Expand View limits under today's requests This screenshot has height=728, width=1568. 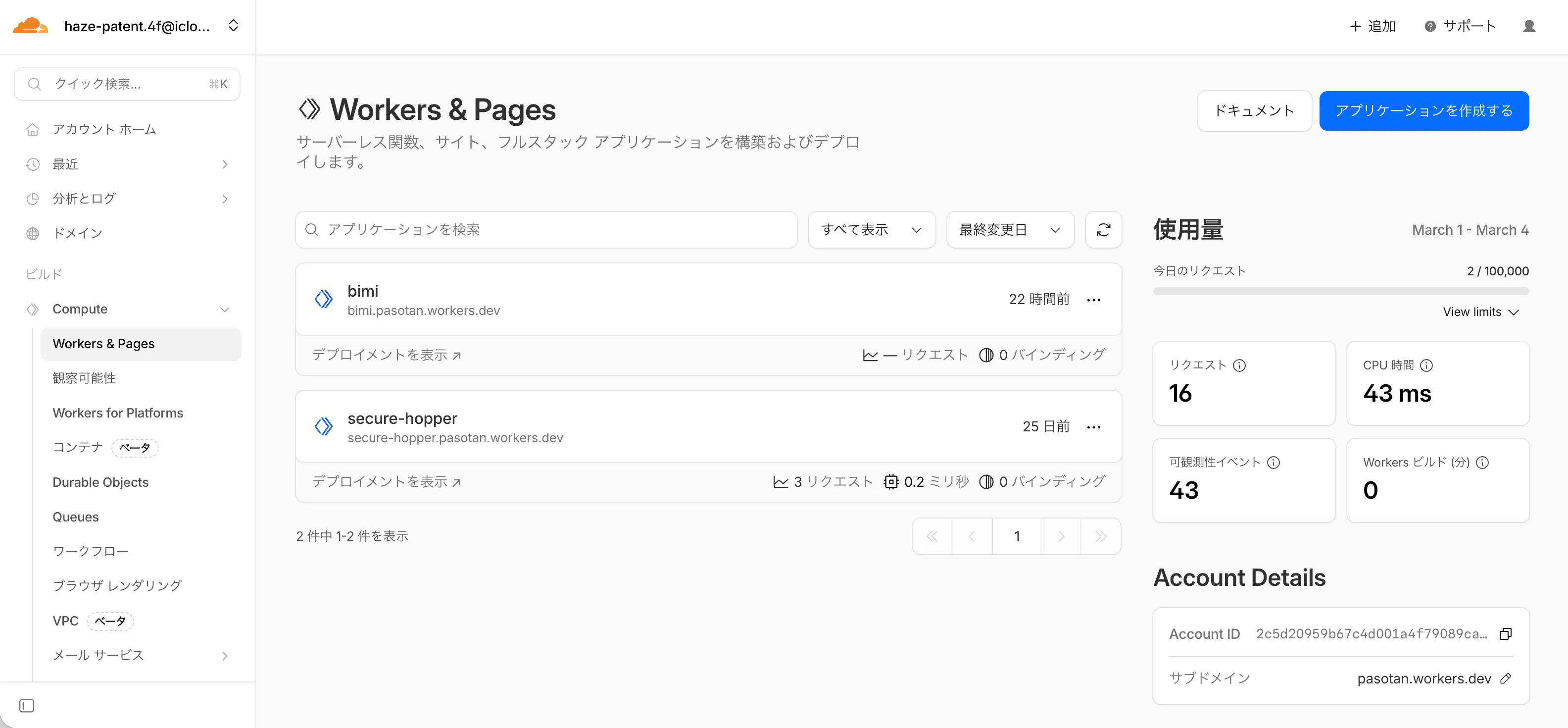point(1480,312)
